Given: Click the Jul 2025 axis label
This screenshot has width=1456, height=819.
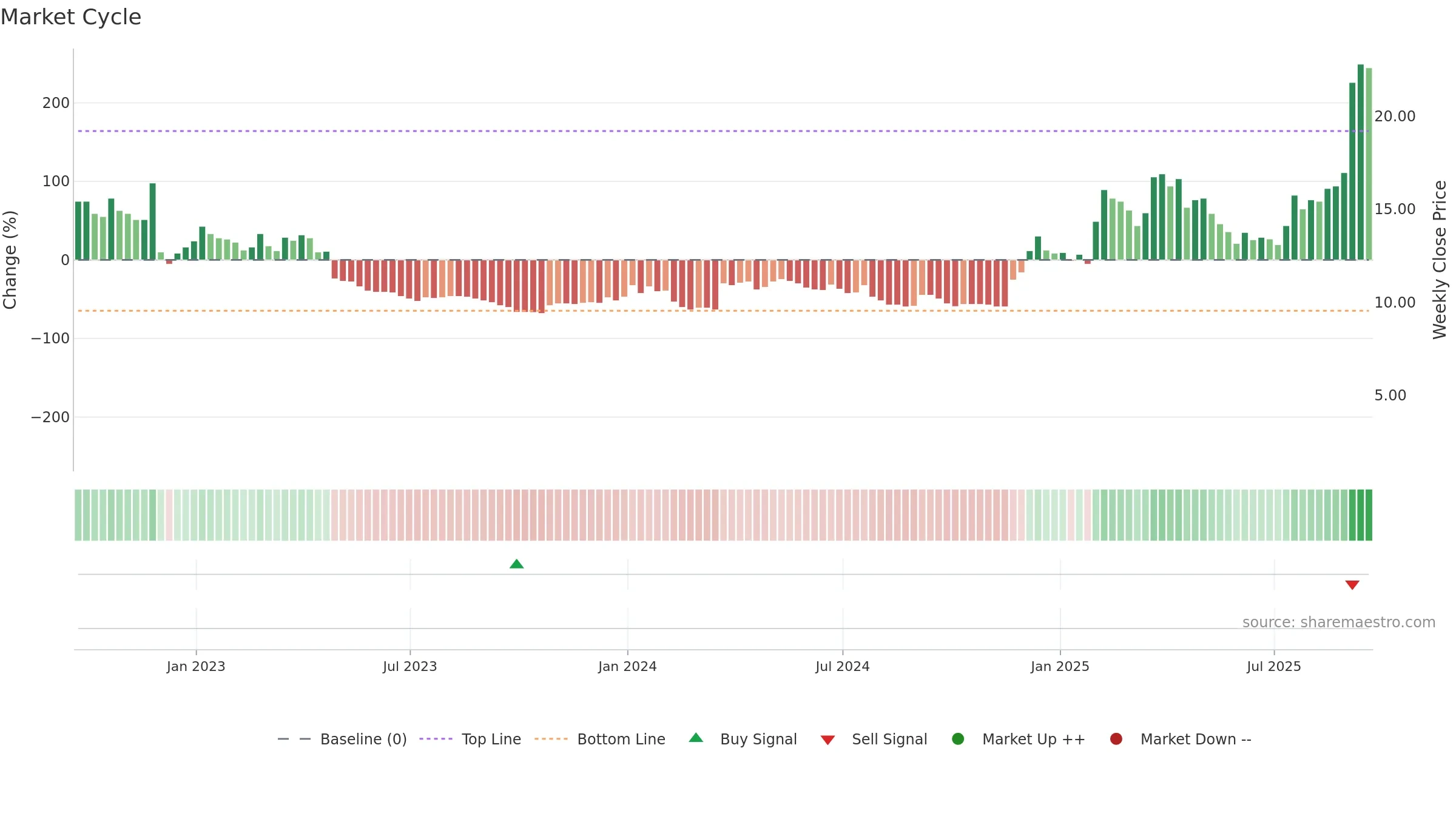Looking at the screenshot, I should click(x=1274, y=667).
